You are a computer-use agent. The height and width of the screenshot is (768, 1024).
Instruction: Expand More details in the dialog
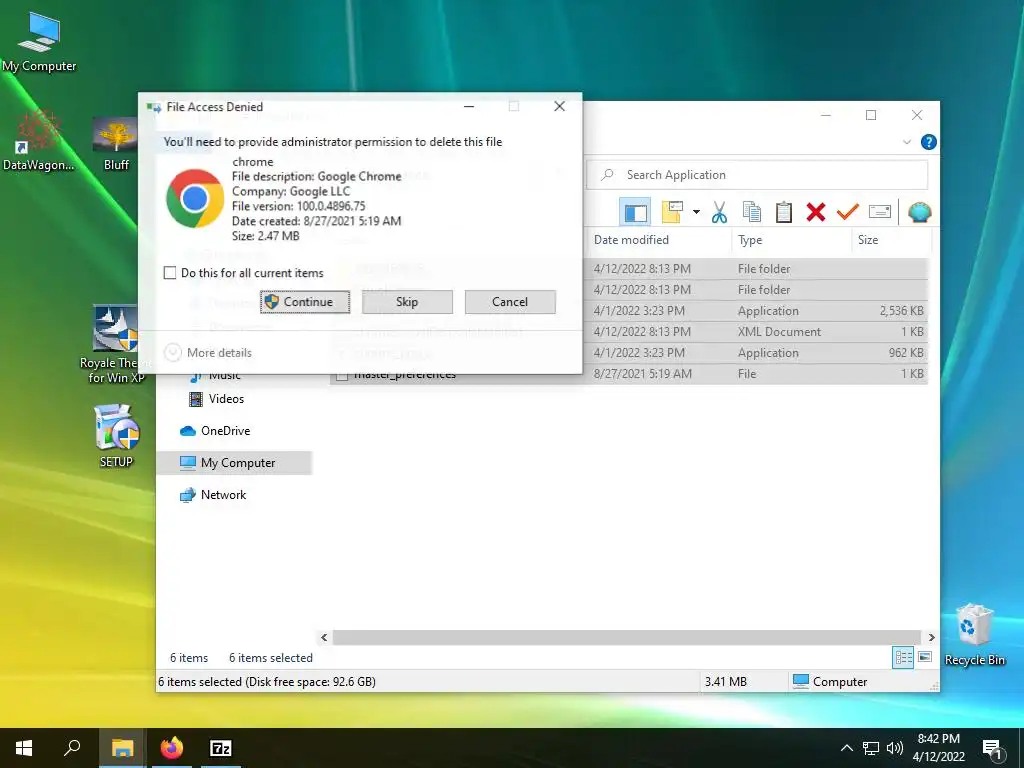208,353
